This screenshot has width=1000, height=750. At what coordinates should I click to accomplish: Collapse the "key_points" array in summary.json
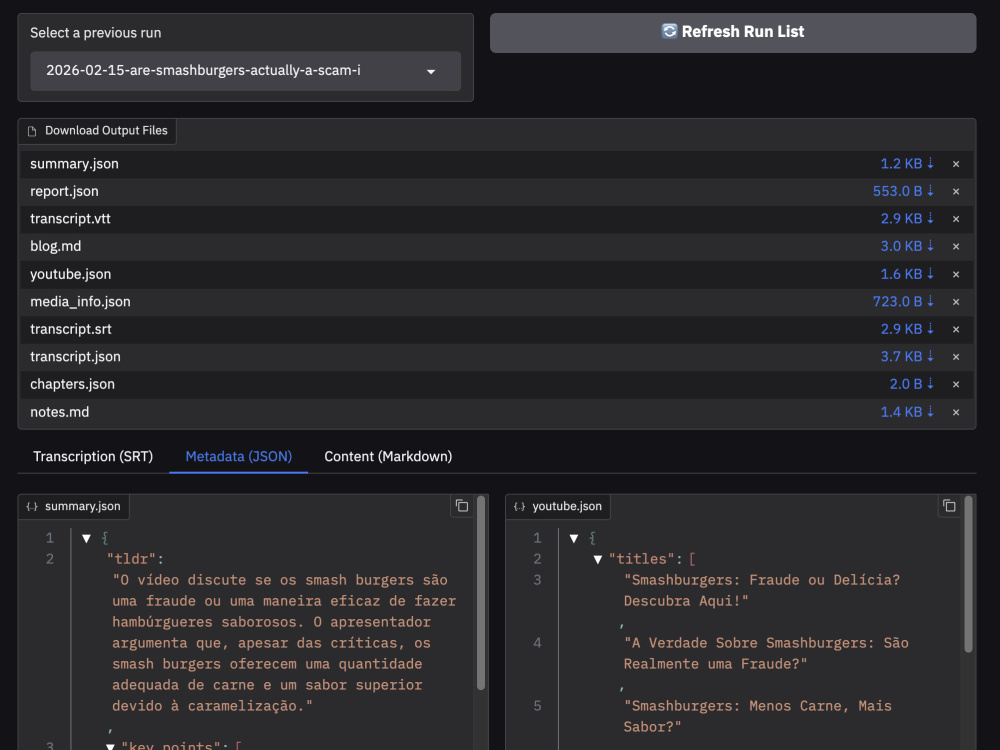pos(110,746)
